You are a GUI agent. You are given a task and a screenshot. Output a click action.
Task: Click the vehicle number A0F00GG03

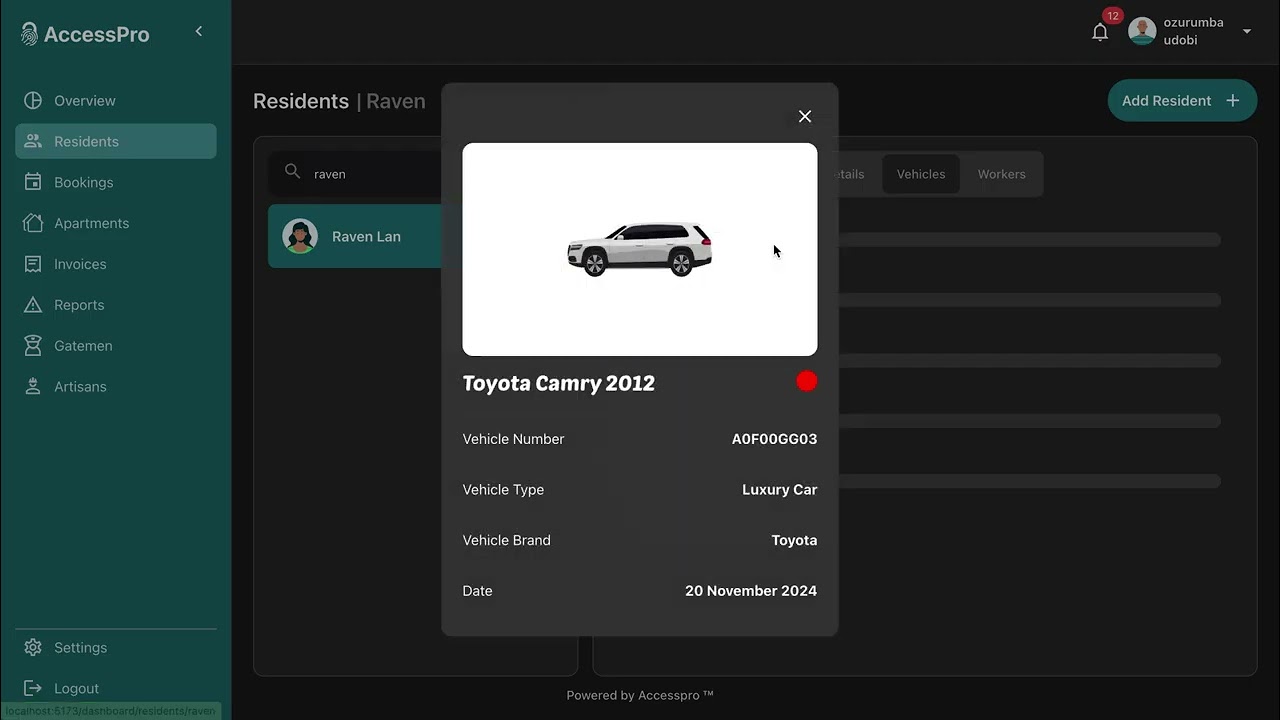point(774,439)
